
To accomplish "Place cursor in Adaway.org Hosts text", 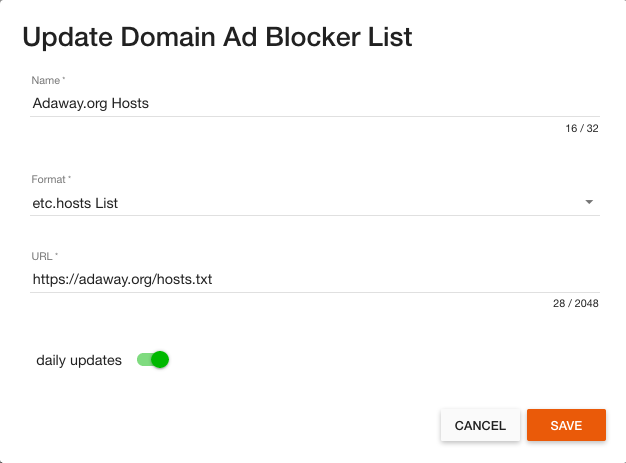I will pos(91,103).
